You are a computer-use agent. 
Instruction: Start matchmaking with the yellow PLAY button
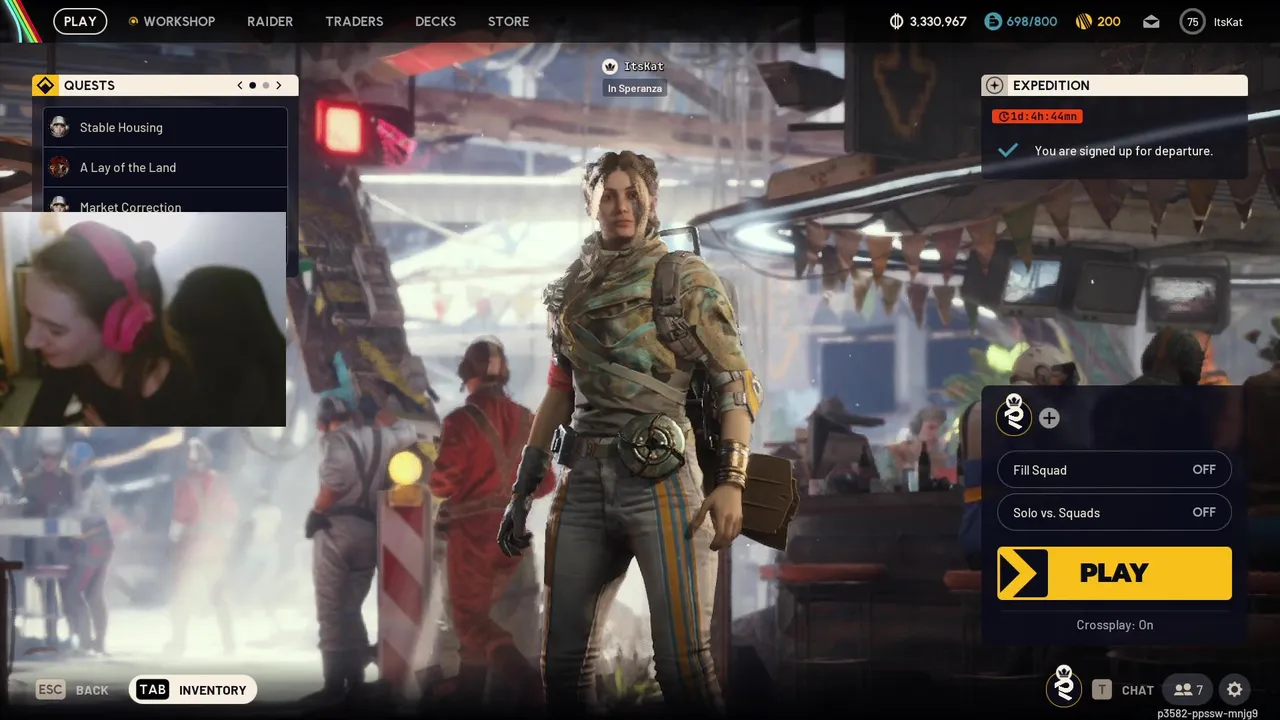point(1114,573)
